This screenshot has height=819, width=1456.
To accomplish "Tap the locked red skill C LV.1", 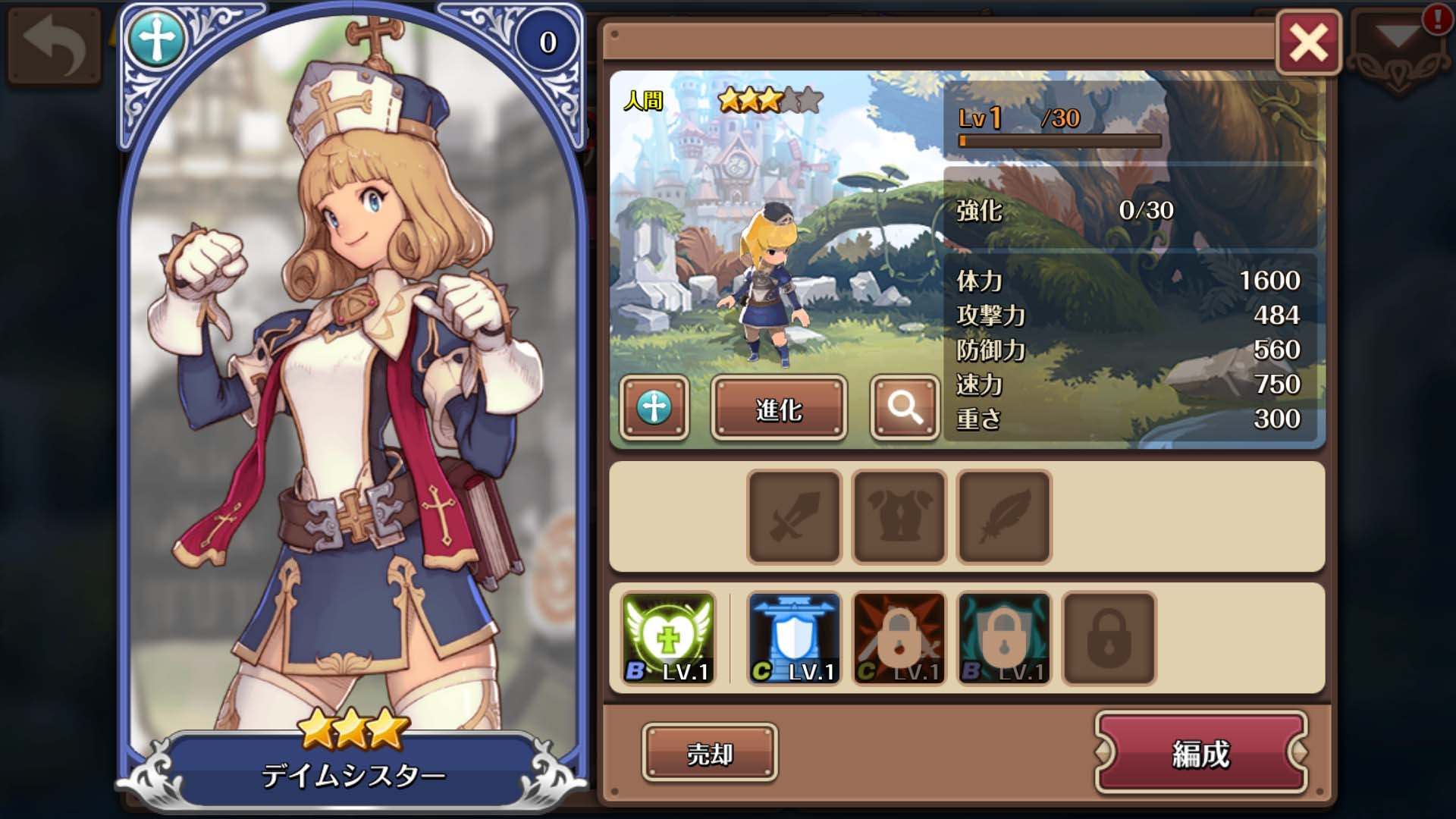I will pos(899,639).
